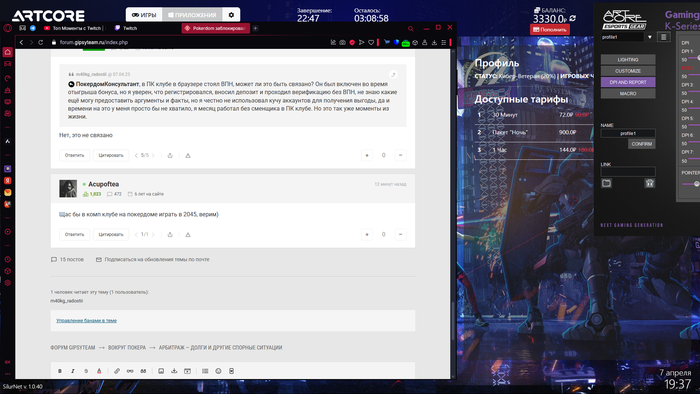Upvote the 5/5 post with plus button
Image resolution: width=700 pixels, height=394 pixels.
(367, 155)
